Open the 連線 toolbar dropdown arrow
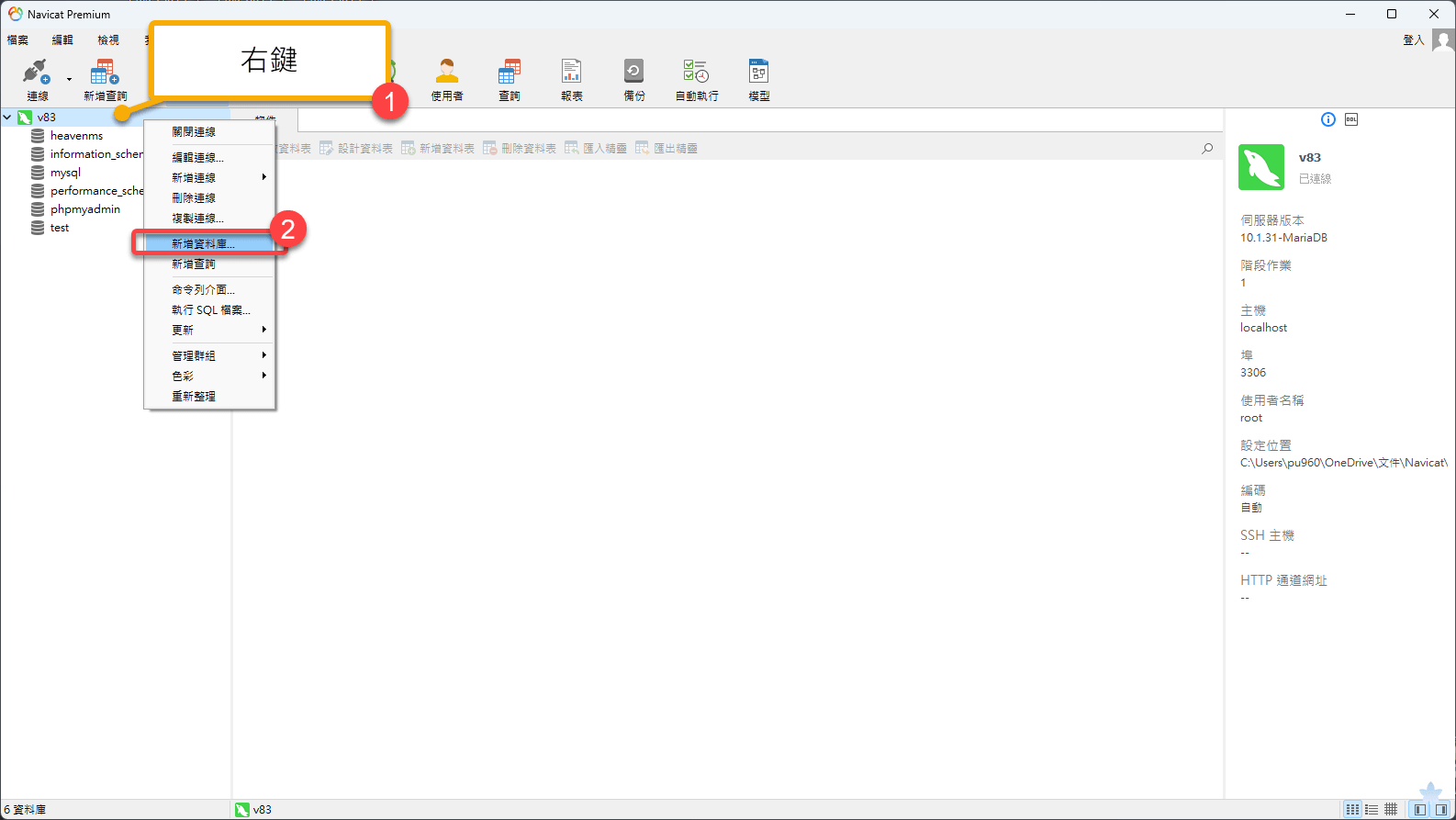This screenshot has height=820, width=1456. pyautogui.click(x=69, y=80)
